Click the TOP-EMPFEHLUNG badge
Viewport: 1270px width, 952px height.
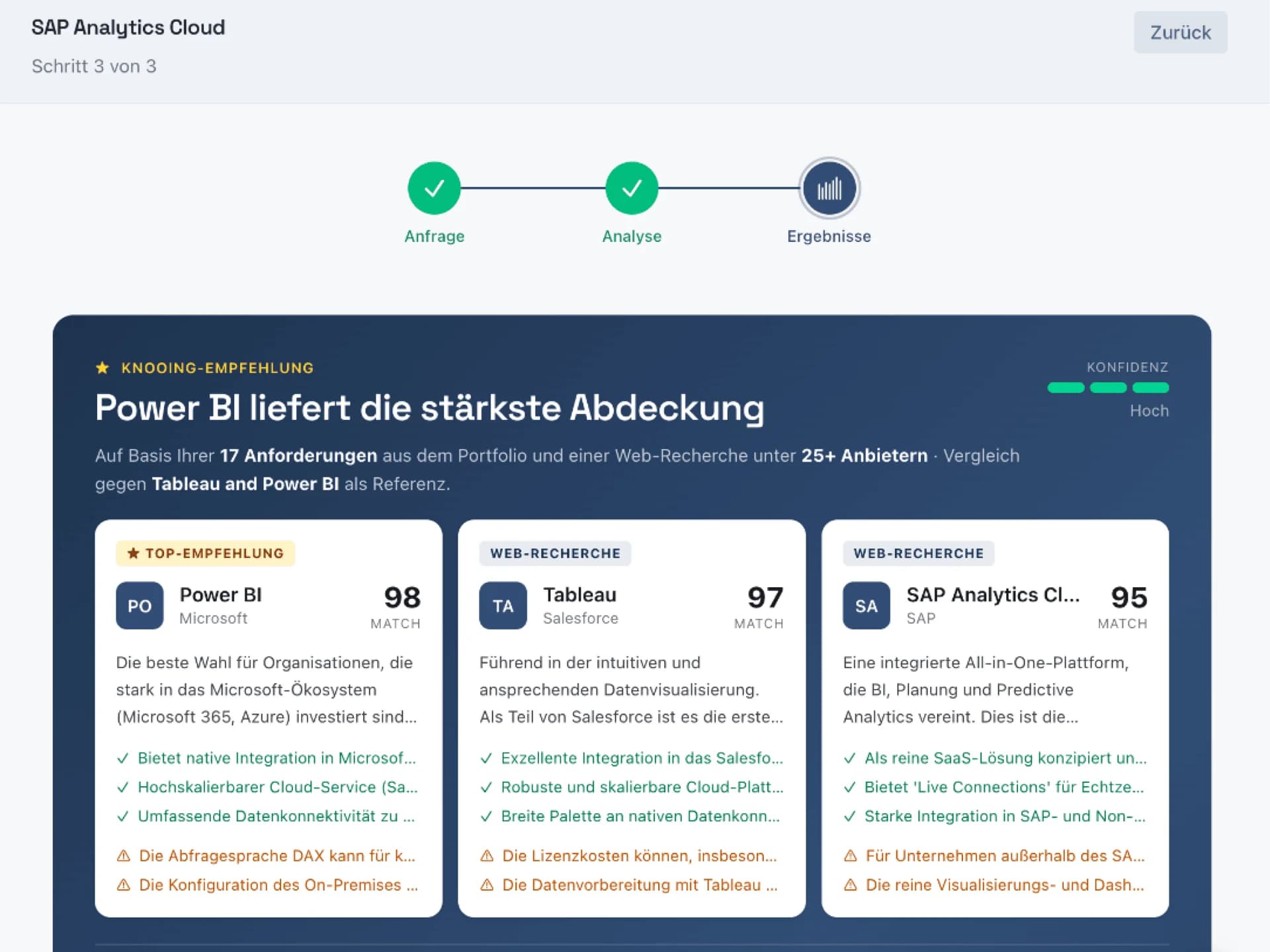[x=205, y=553]
